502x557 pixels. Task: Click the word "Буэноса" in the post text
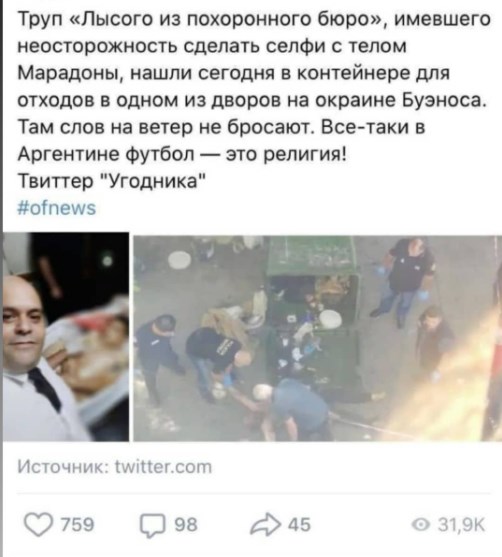(444, 100)
